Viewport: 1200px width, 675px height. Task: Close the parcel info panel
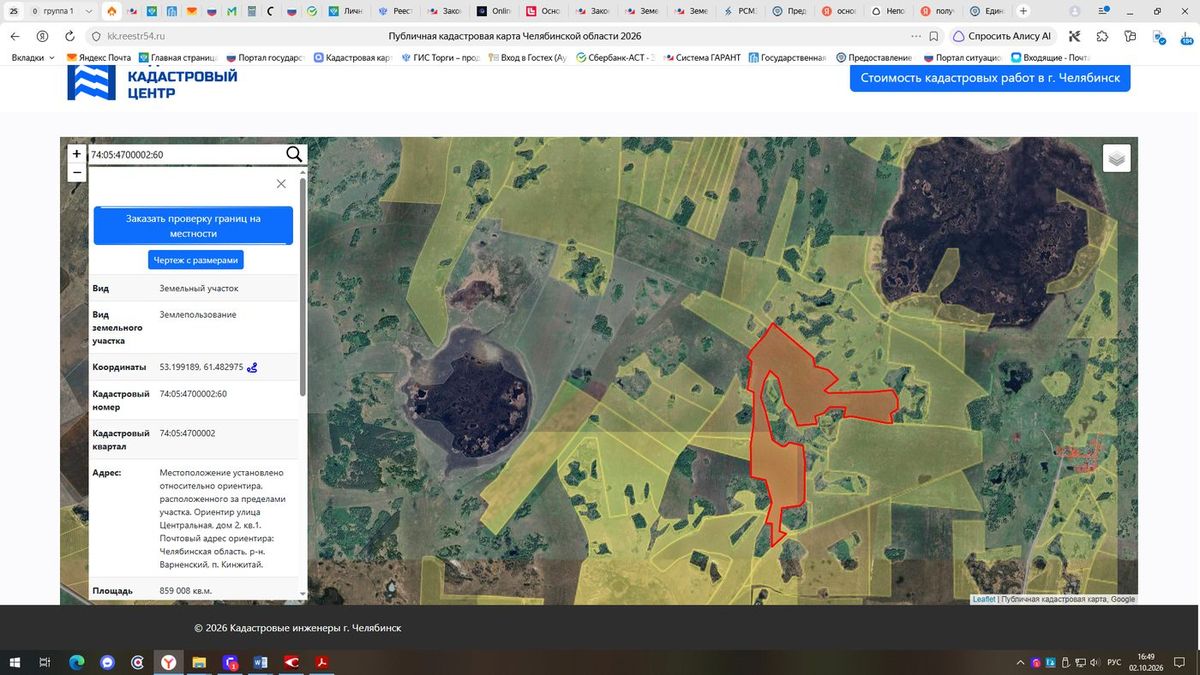tap(281, 184)
